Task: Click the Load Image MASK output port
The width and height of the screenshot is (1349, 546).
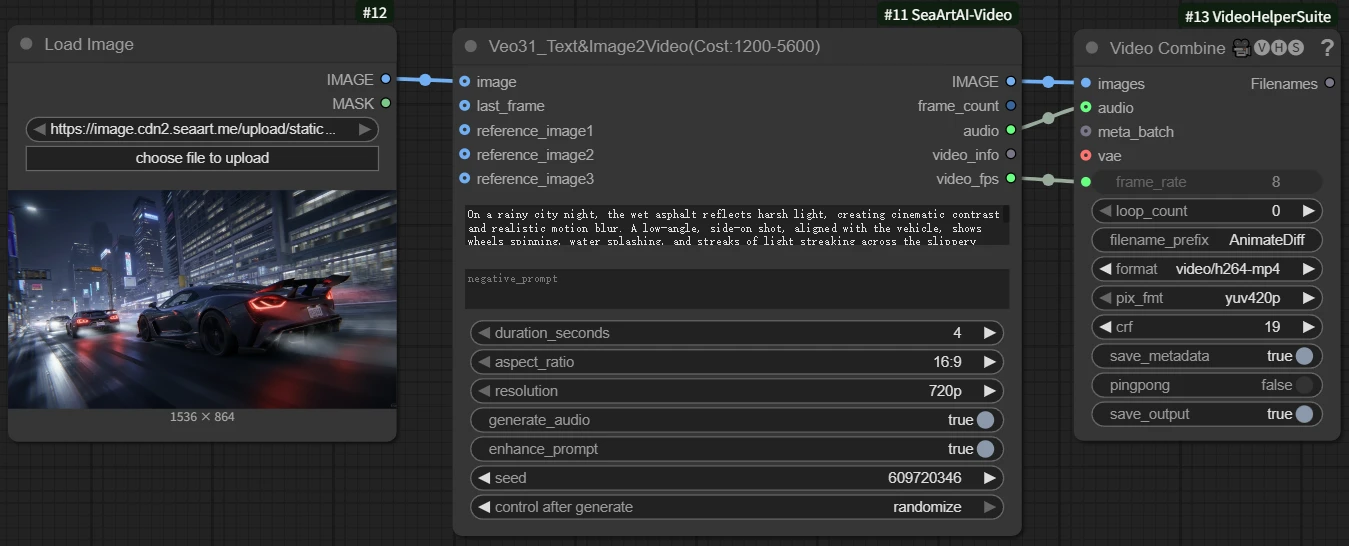Action: 386,103
